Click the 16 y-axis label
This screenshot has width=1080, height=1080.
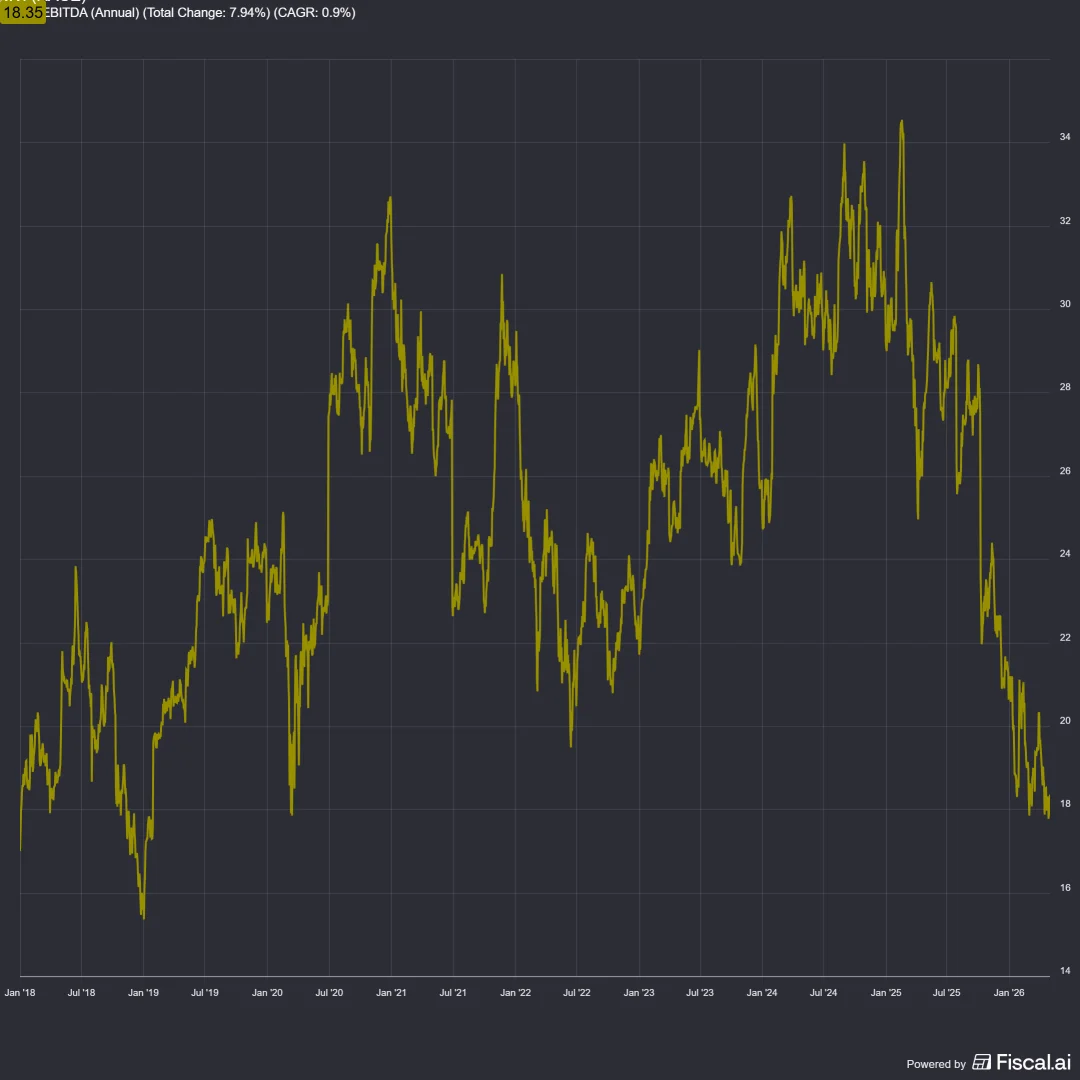[x=1065, y=887]
